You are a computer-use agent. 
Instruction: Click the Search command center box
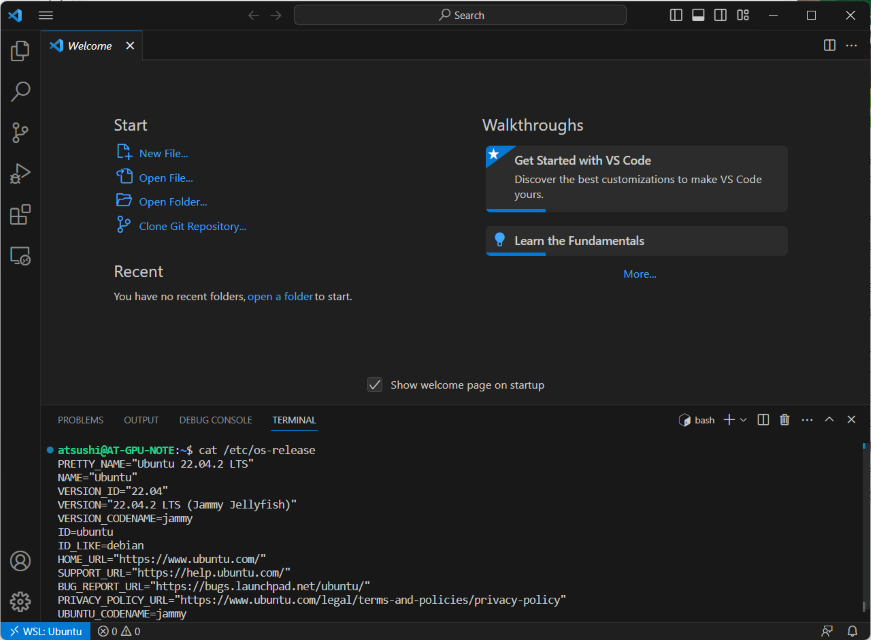pyautogui.click(x=460, y=15)
